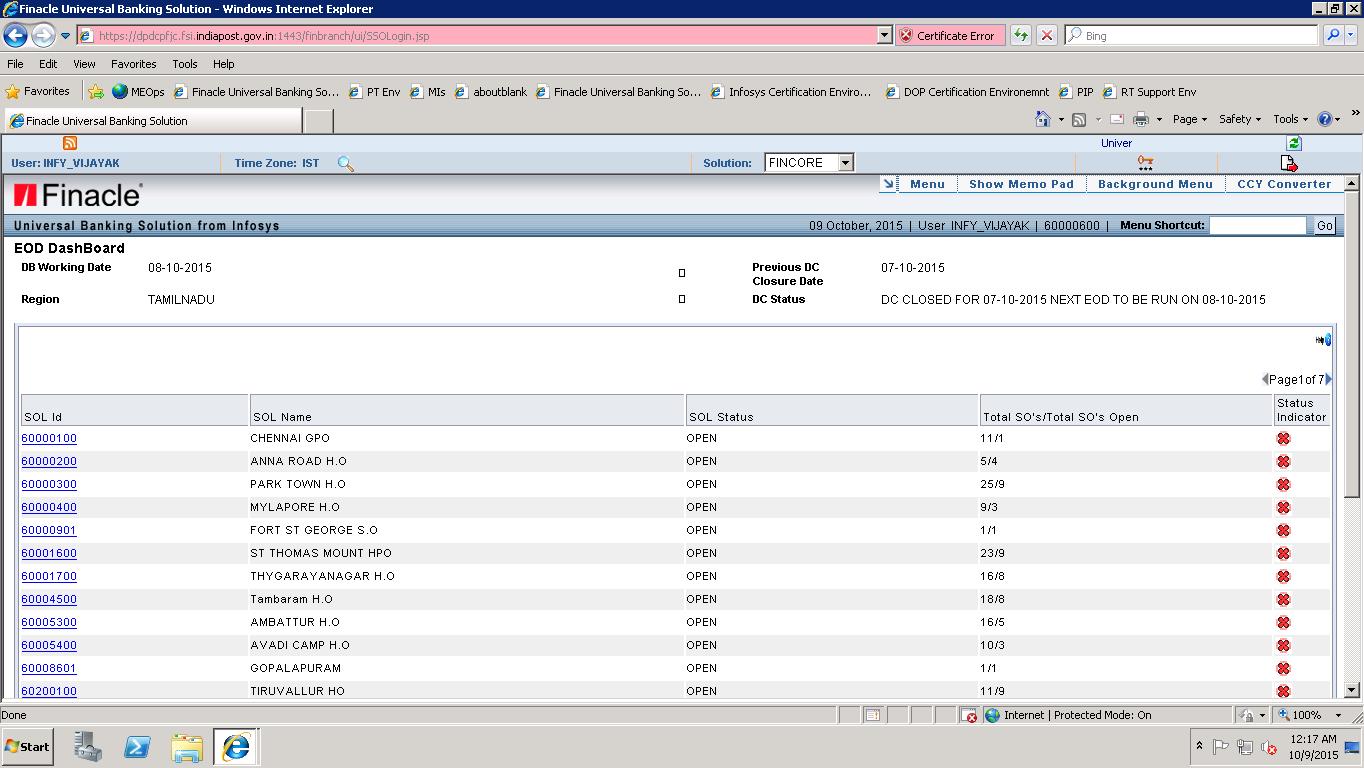The width and height of the screenshot is (1364, 768).
Task: Click the Home icon in the command bar
Action: (1042, 119)
